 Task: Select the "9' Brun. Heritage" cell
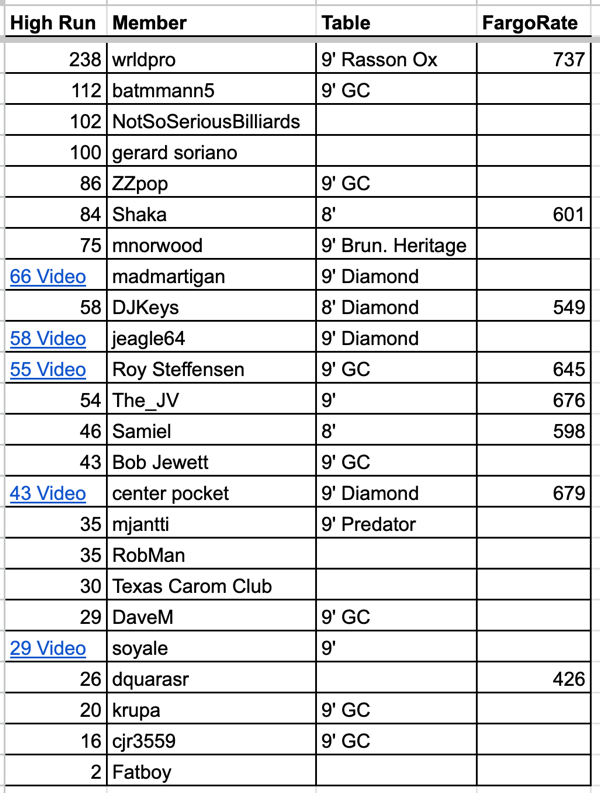394,246
